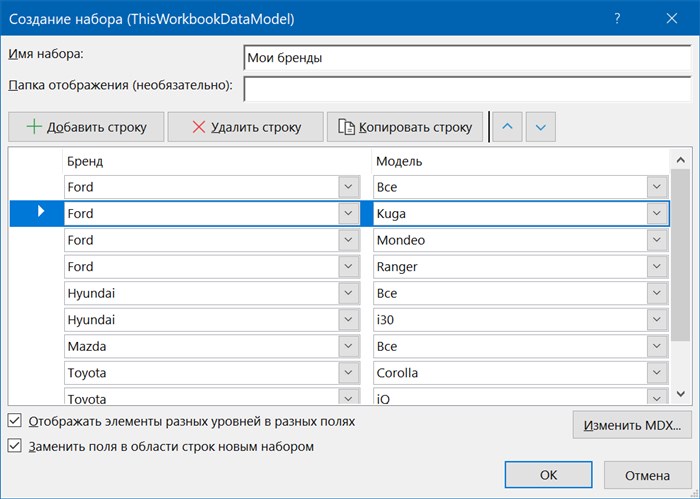This screenshot has width=700, height=499.
Task: Click the move row up arrow
Action: coord(507,127)
